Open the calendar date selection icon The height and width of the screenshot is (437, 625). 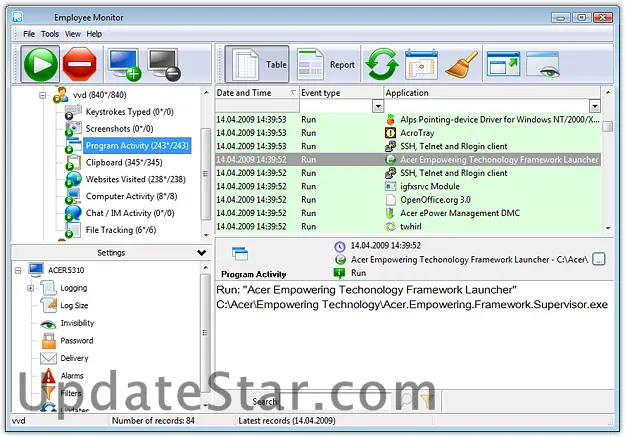(421, 65)
